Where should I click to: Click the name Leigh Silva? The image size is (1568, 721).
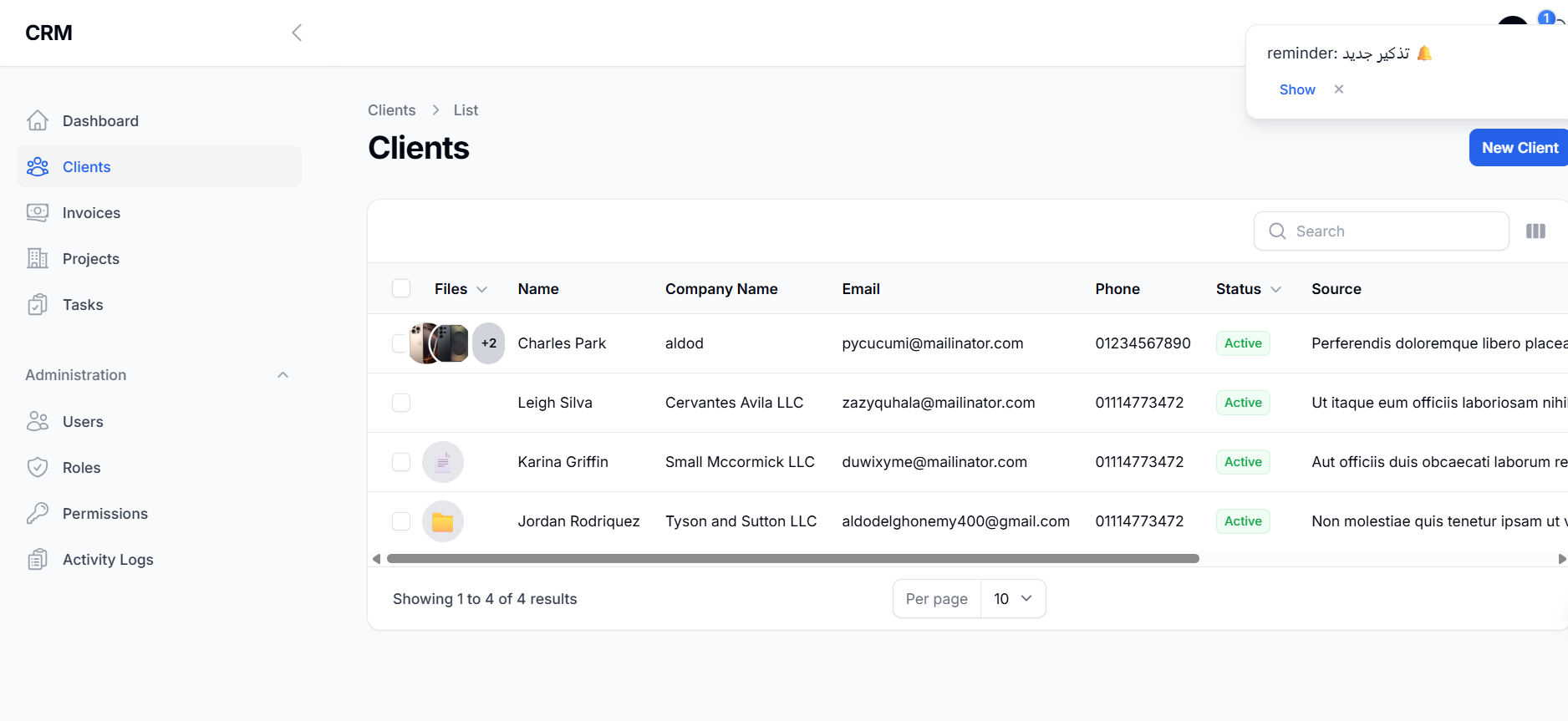[x=555, y=403]
